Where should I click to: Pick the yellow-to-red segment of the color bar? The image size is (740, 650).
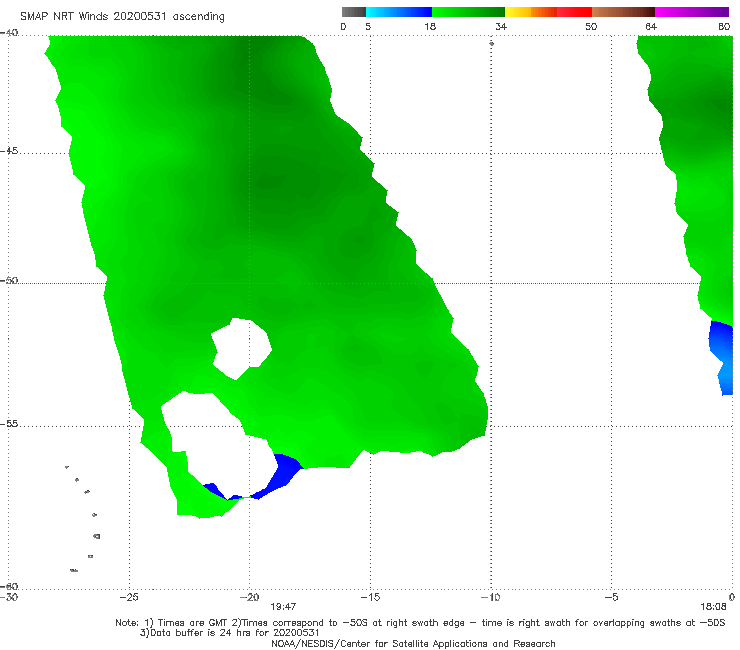point(548,12)
